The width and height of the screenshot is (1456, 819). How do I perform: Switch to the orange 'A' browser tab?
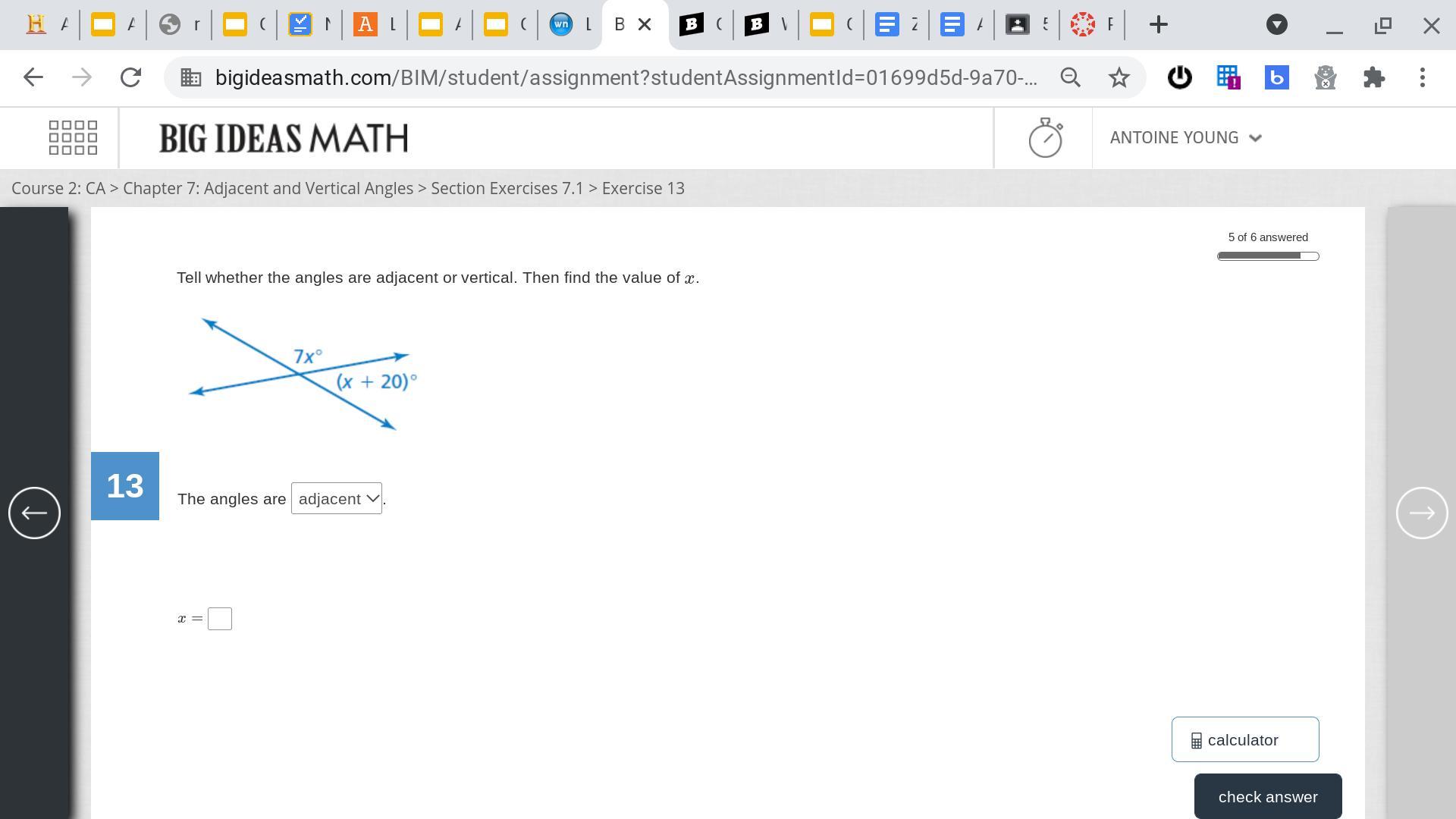[x=366, y=25]
